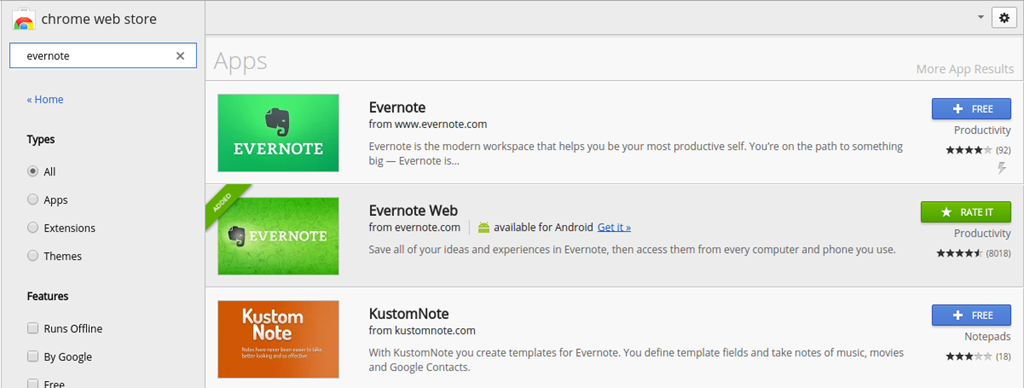Enable the By Google checkbox

[x=33, y=356]
